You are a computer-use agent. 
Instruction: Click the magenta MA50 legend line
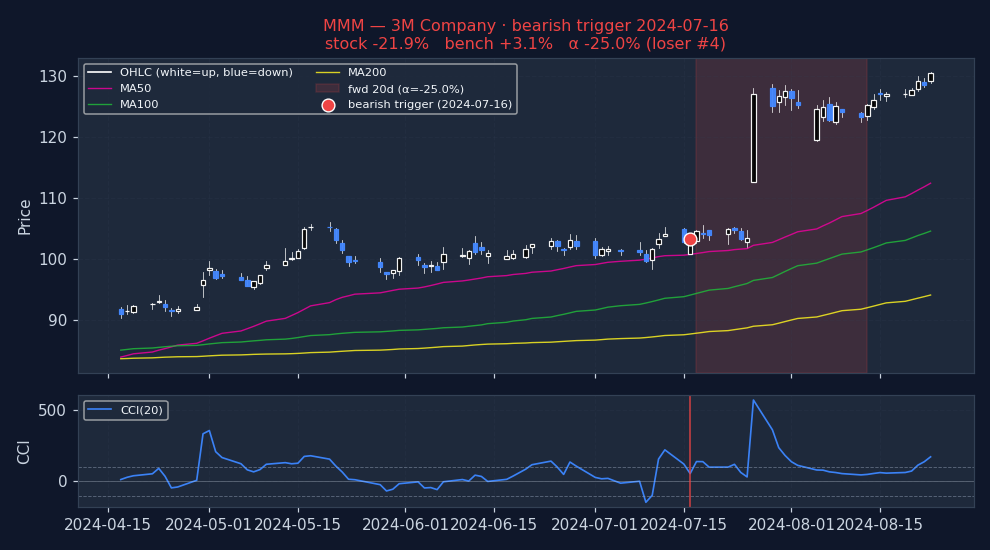99,89
